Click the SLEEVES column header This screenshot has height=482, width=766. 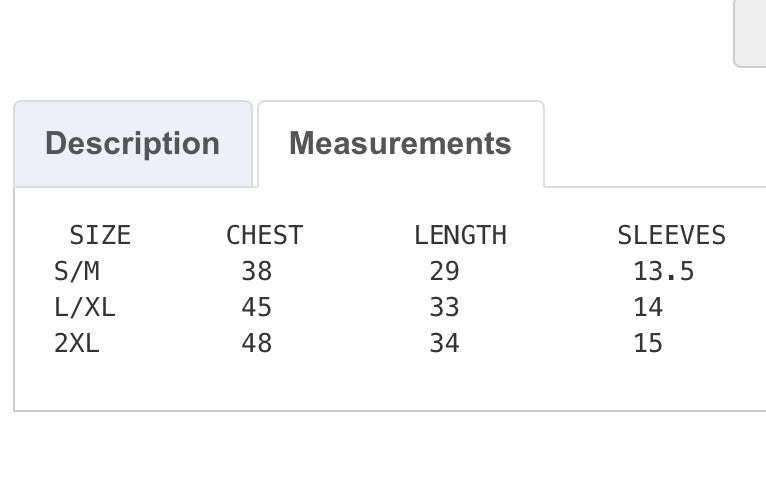click(x=671, y=235)
